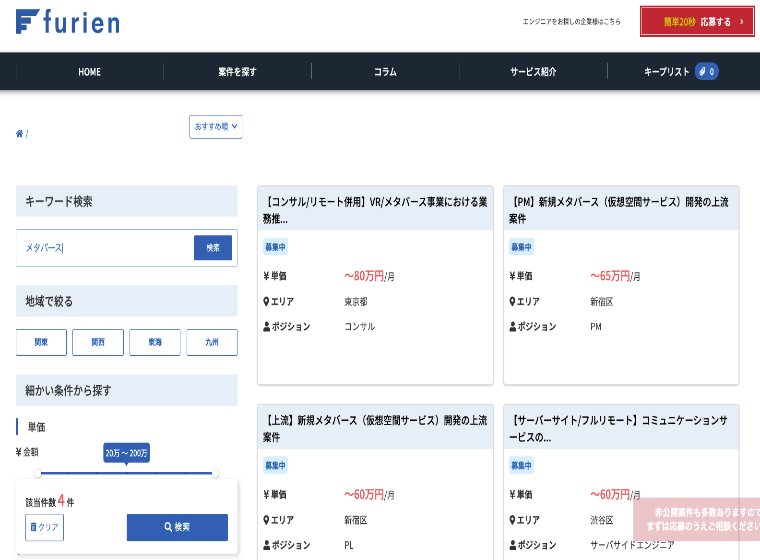760x560 pixels.
Task: Go to HOME in the navigation bar
Action: point(90,72)
